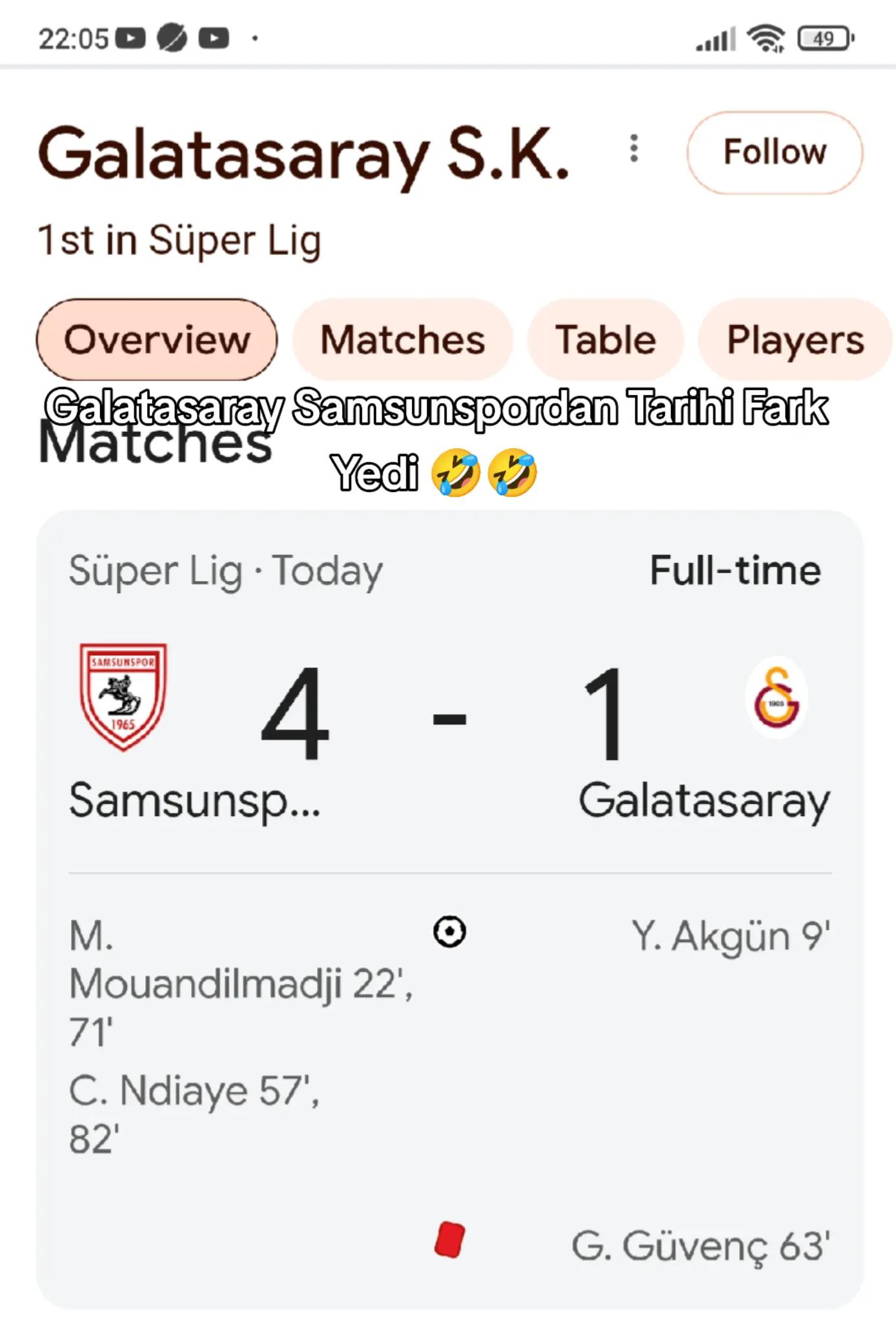
Task: Tap the Galatasaray club logo
Action: coord(777,698)
